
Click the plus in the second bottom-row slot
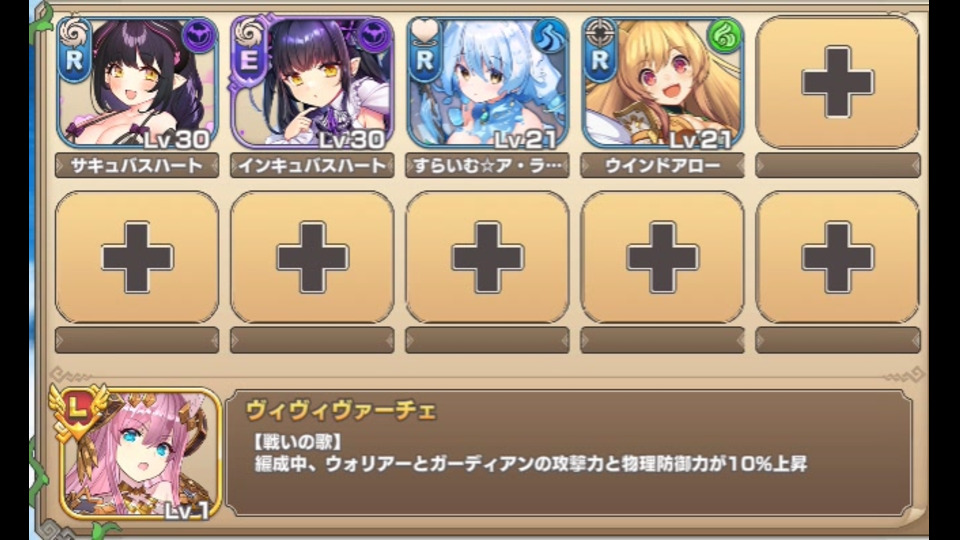tap(312, 257)
